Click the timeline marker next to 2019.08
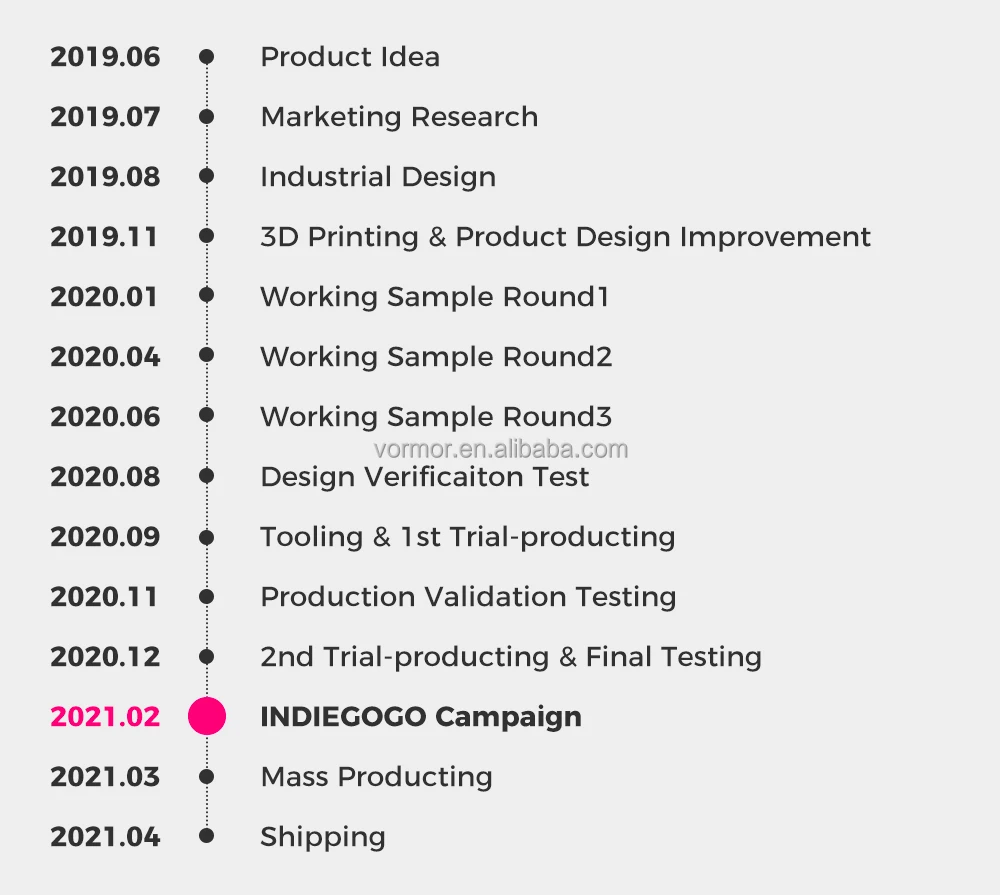This screenshot has width=1000, height=895. [207, 177]
